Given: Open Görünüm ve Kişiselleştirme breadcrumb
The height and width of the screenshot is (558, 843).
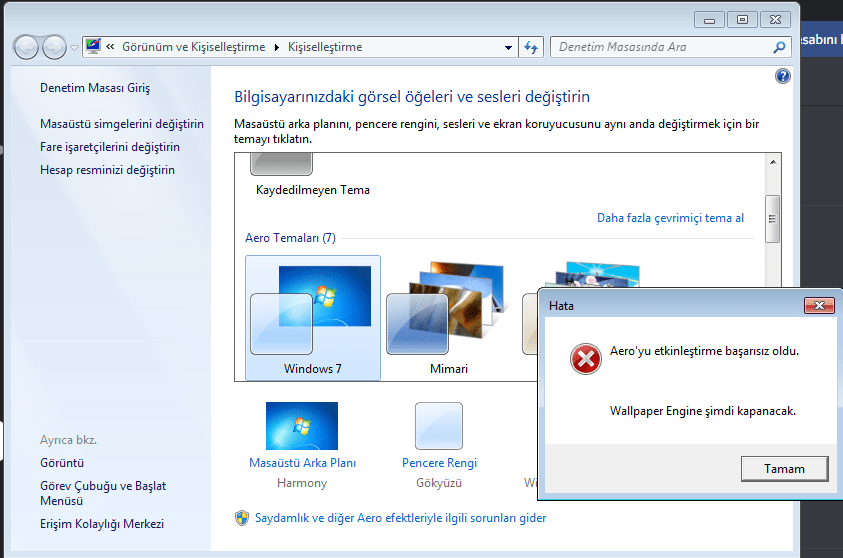Looking at the screenshot, I should 194,47.
